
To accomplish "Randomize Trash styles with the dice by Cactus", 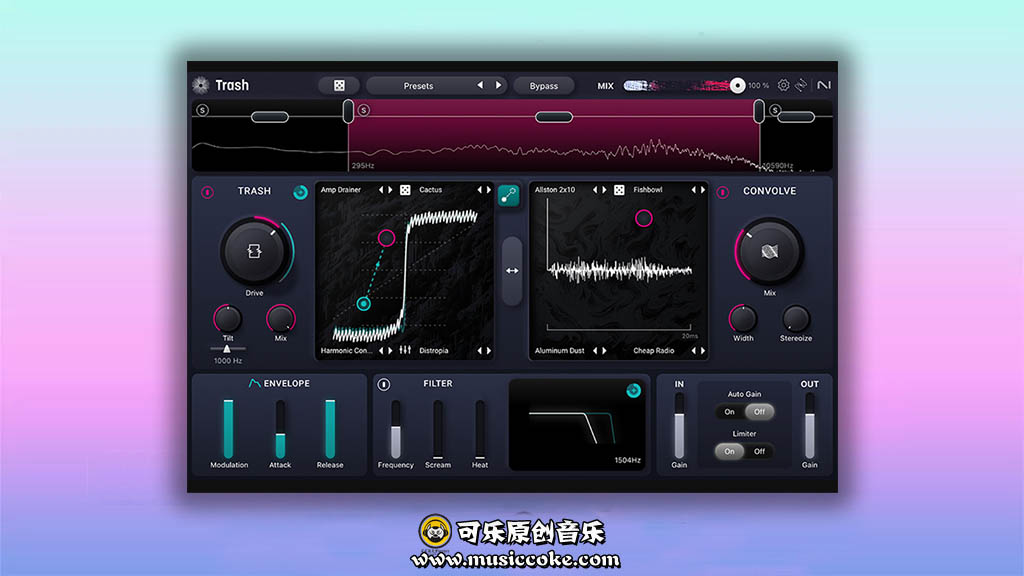I will (x=405, y=190).
